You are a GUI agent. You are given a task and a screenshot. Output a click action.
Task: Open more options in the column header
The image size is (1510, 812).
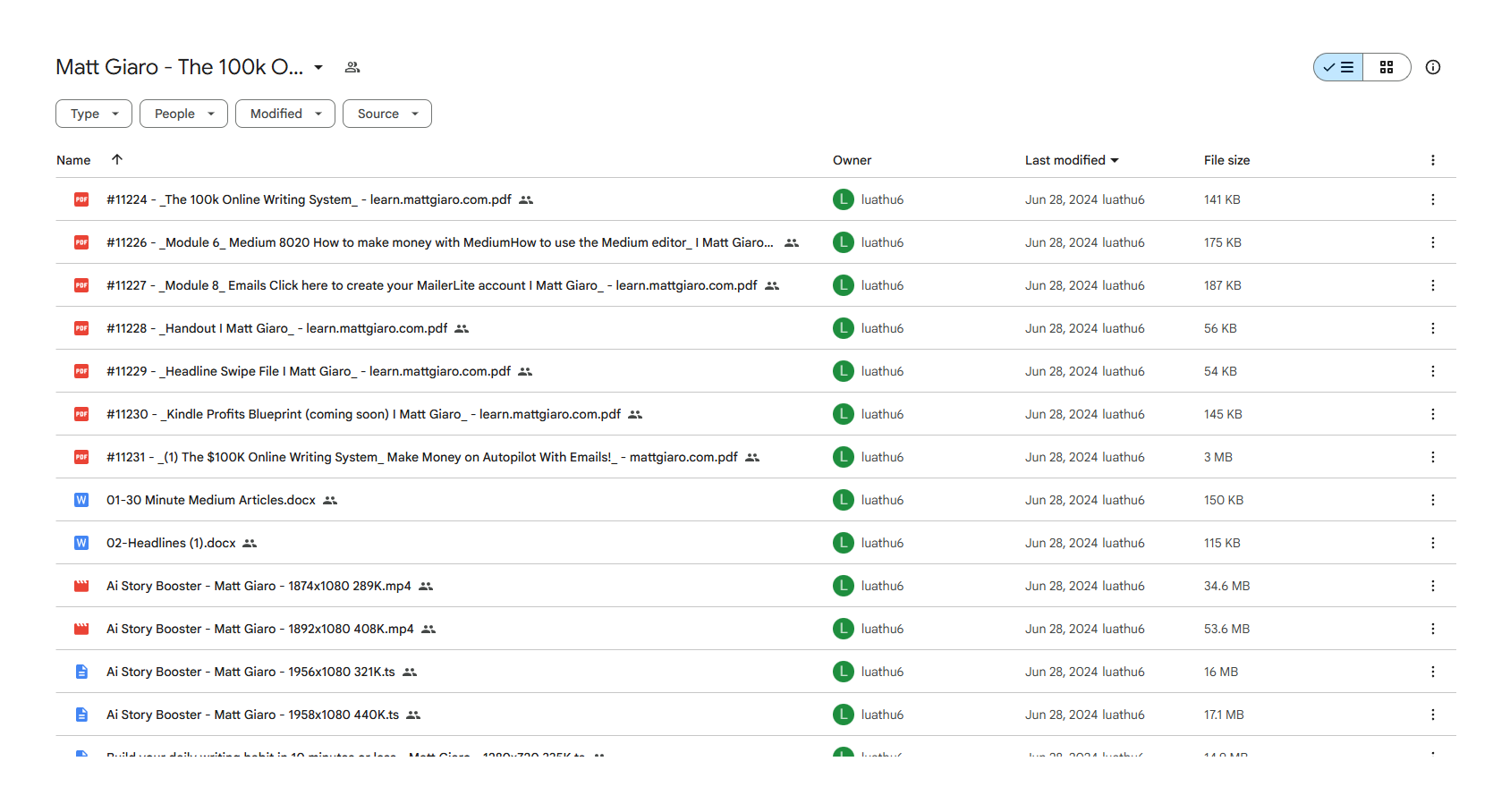coord(1433,160)
